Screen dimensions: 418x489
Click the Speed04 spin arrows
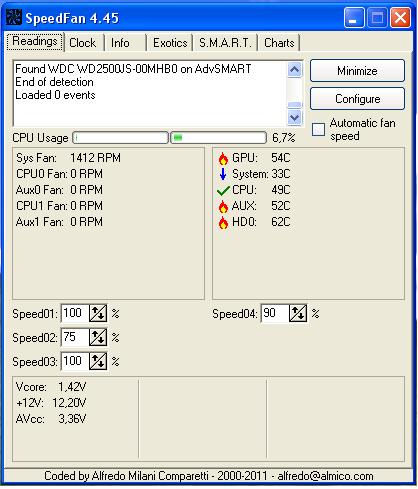tap(298, 313)
